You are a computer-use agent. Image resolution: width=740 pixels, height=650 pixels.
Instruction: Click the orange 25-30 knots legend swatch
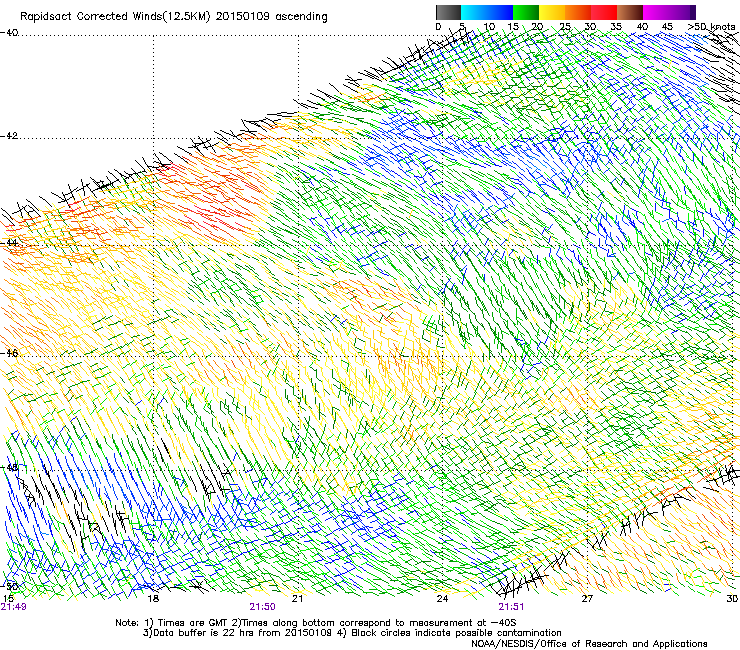click(578, 12)
